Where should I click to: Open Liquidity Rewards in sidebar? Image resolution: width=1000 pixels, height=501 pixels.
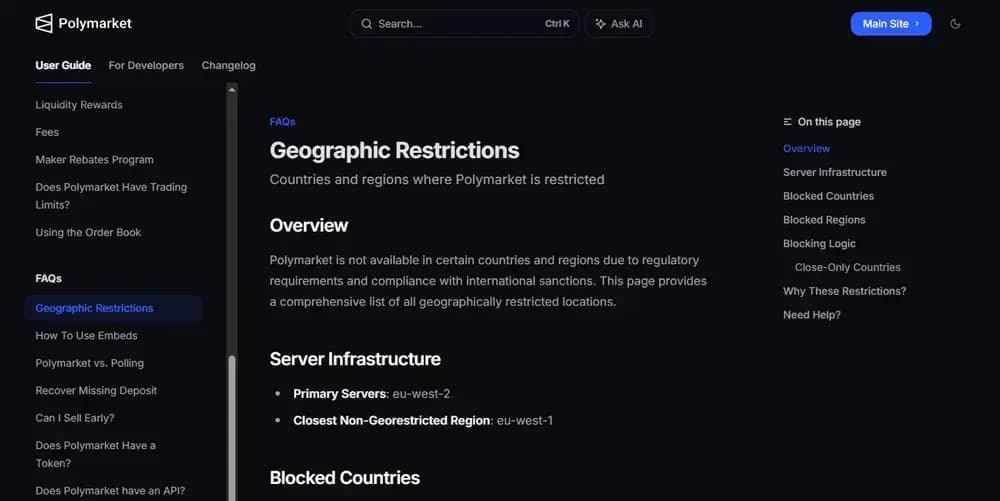[x=79, y=105]
